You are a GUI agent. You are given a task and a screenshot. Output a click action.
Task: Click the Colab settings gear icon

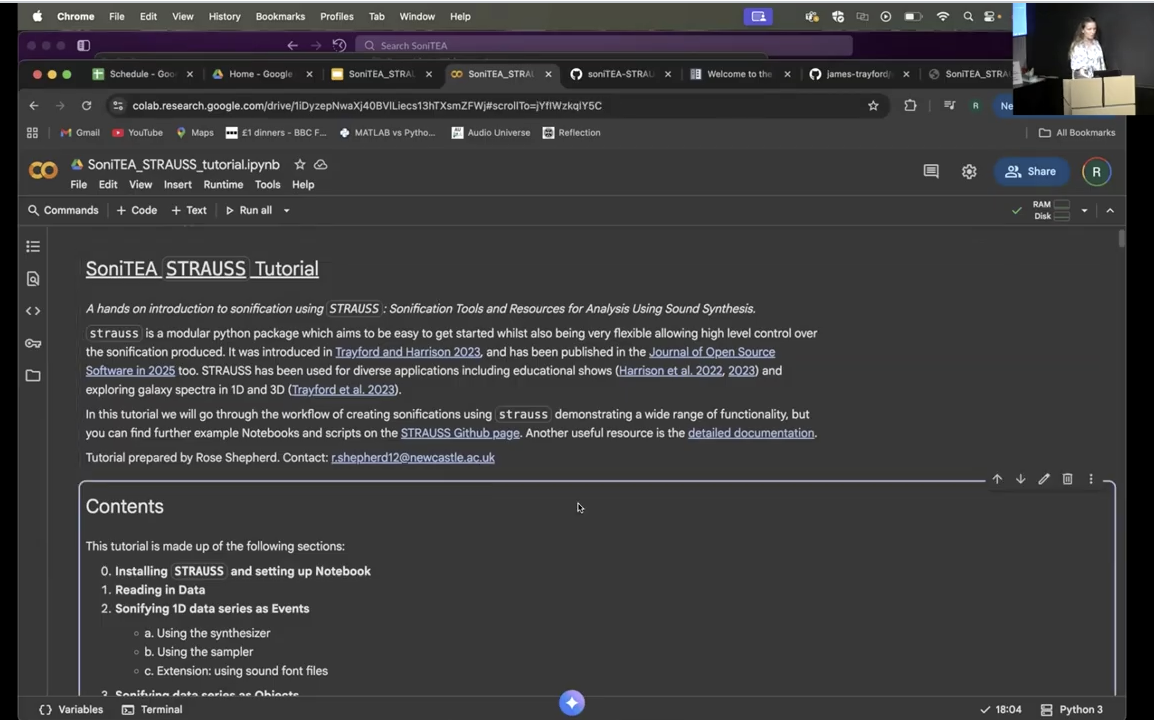[x=969, y=172]
